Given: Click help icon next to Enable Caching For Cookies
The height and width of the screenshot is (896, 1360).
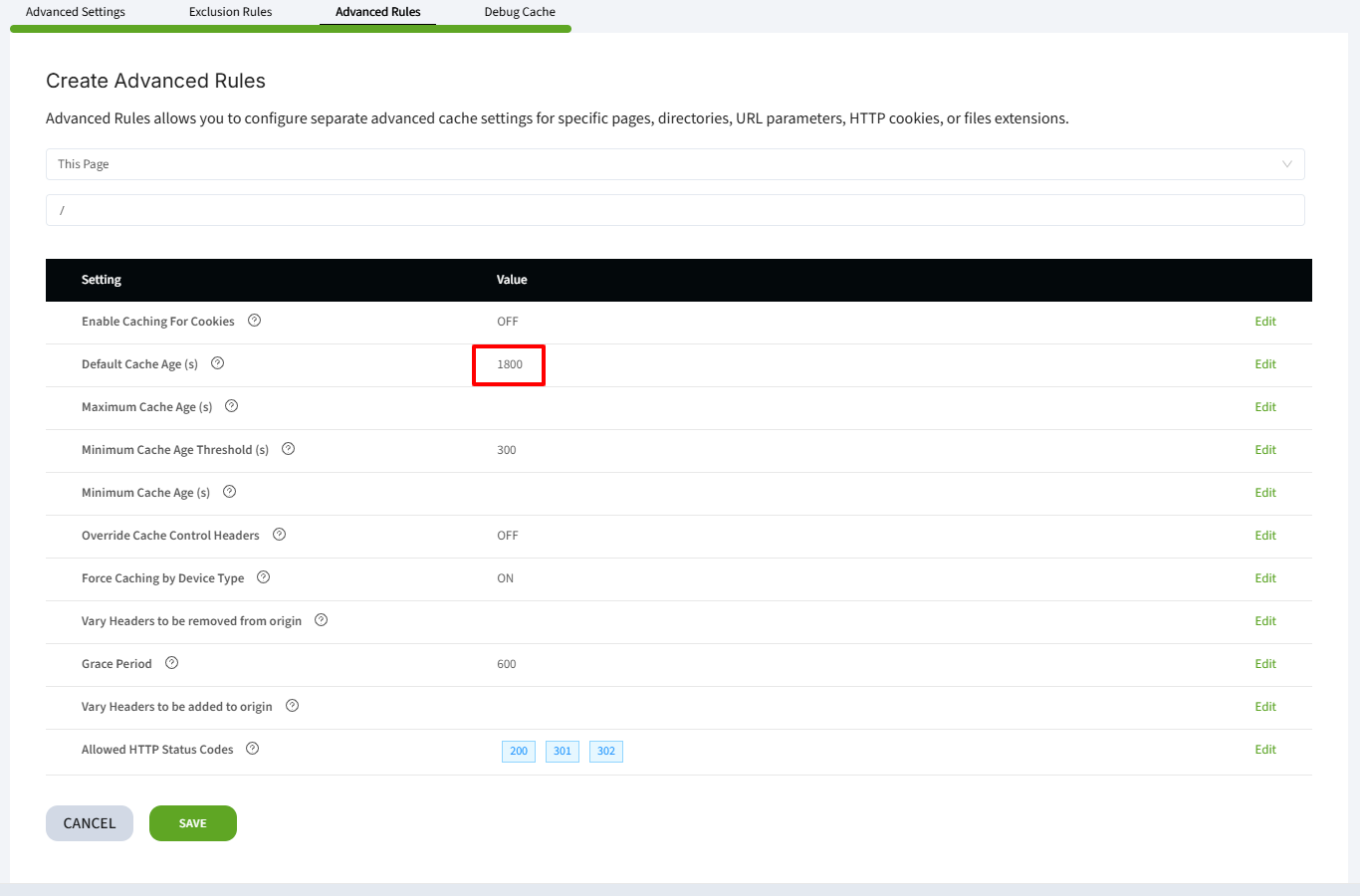Looking at the screenshot, I should [x=254, y=321].
